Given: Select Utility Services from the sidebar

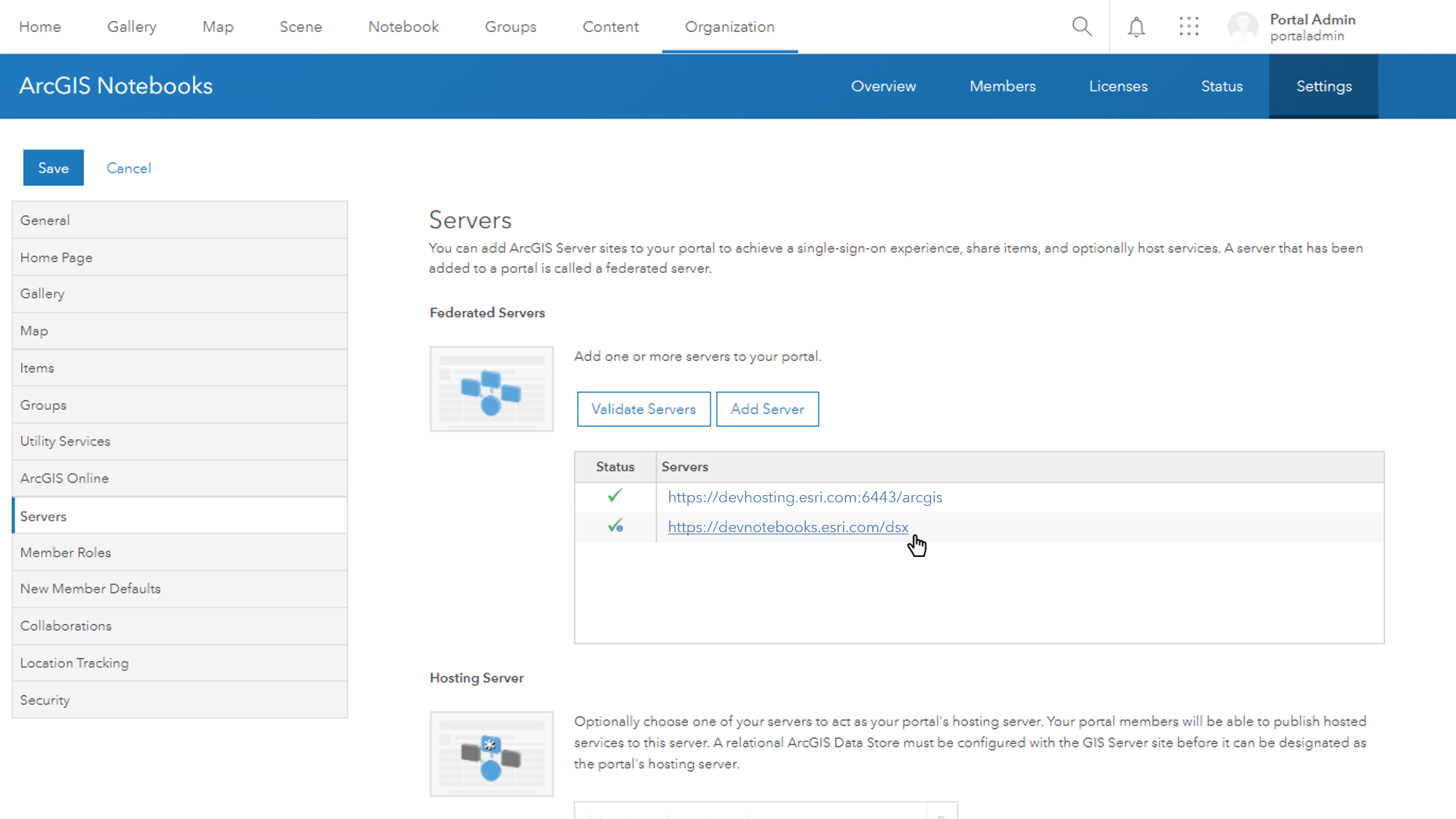Looking at the screenshot, I should [x=65, y=440].
